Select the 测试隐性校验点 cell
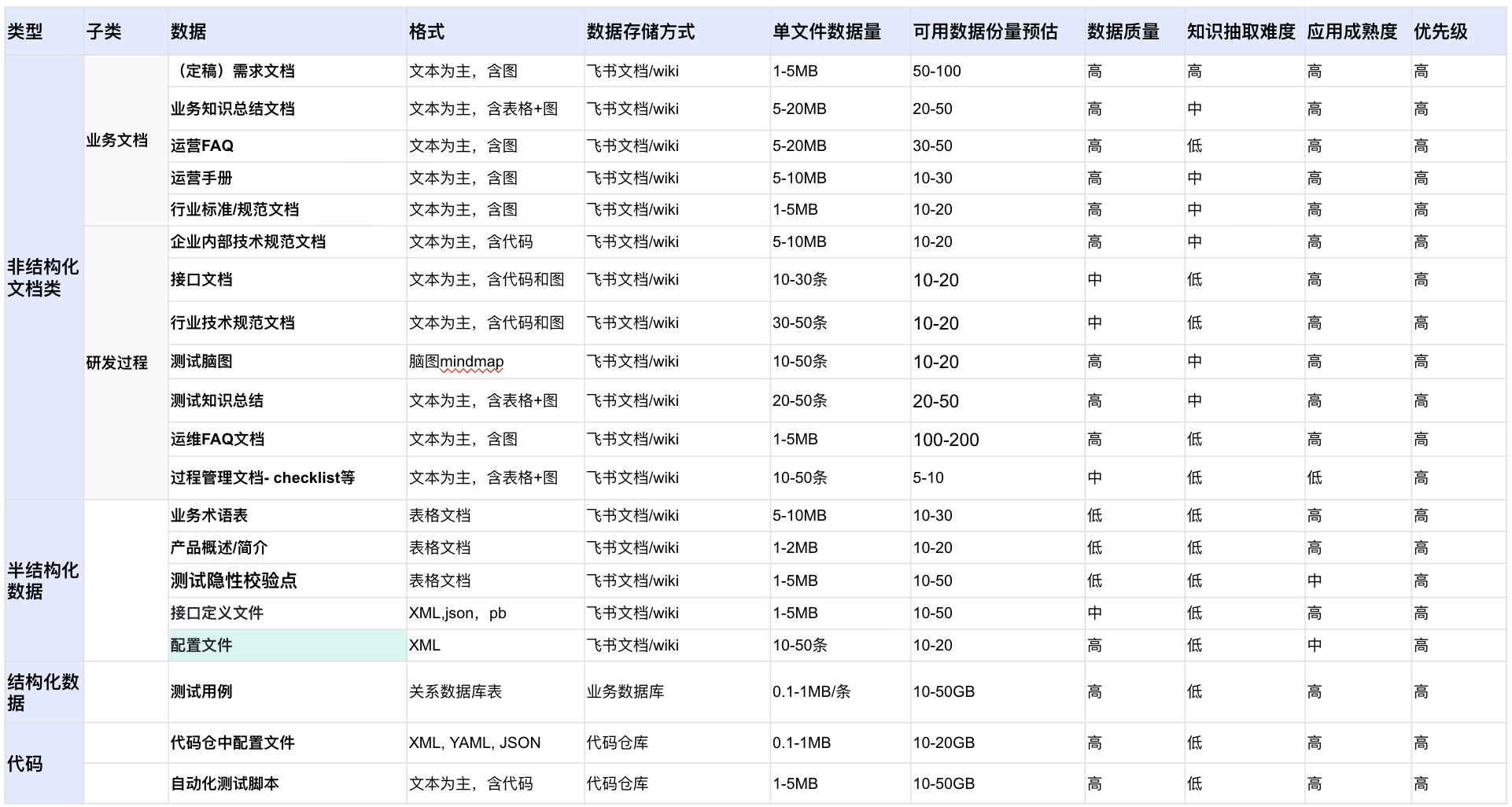The height and width of the screenshot is (807, 1512). coord(234,580)
